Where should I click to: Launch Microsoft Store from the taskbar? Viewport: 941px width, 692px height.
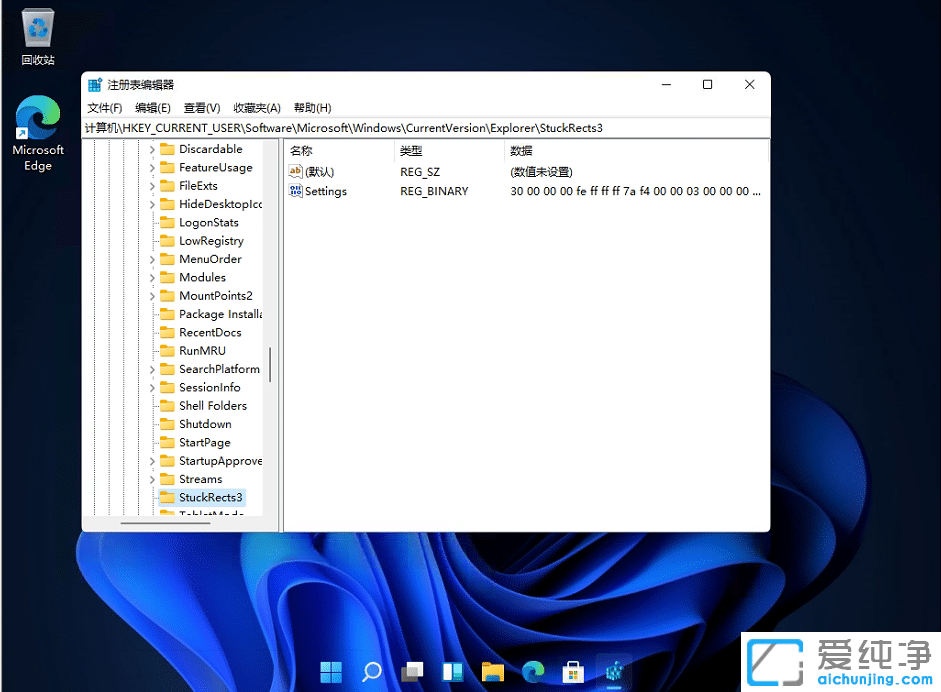pos(573,671)
